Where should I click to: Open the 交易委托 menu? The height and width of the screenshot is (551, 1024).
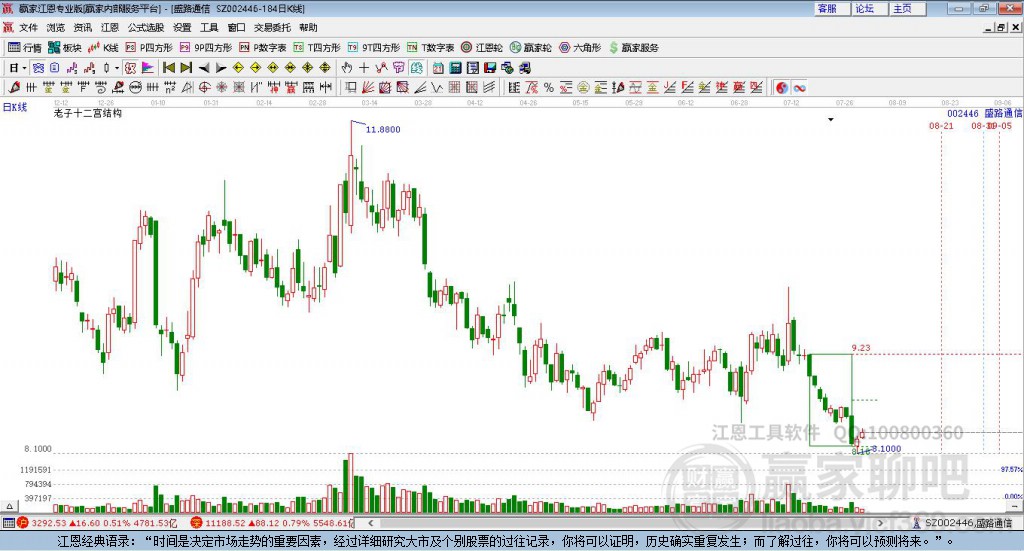pyautogui.click(x=272, y=27)
